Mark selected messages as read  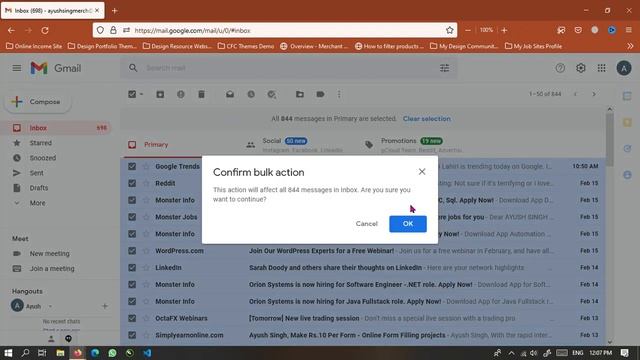(230, 94)
